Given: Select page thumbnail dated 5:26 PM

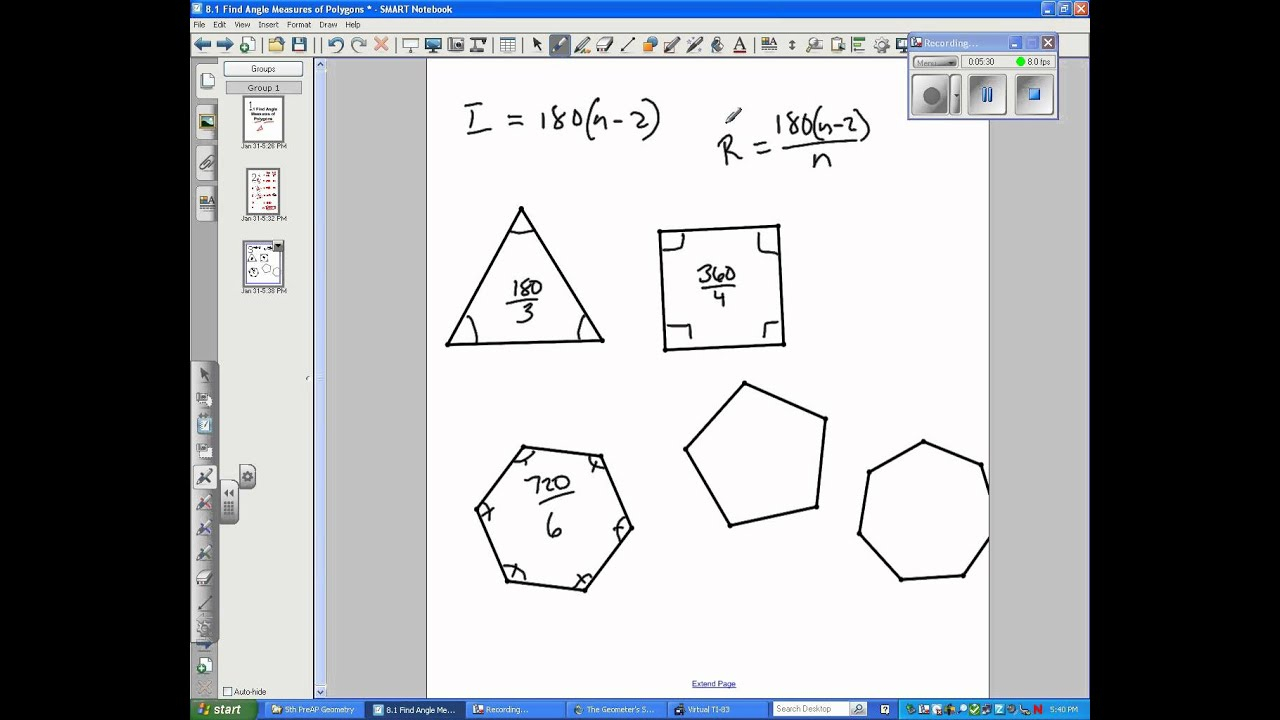Looking at the screenshot, I should click(263, 119).
